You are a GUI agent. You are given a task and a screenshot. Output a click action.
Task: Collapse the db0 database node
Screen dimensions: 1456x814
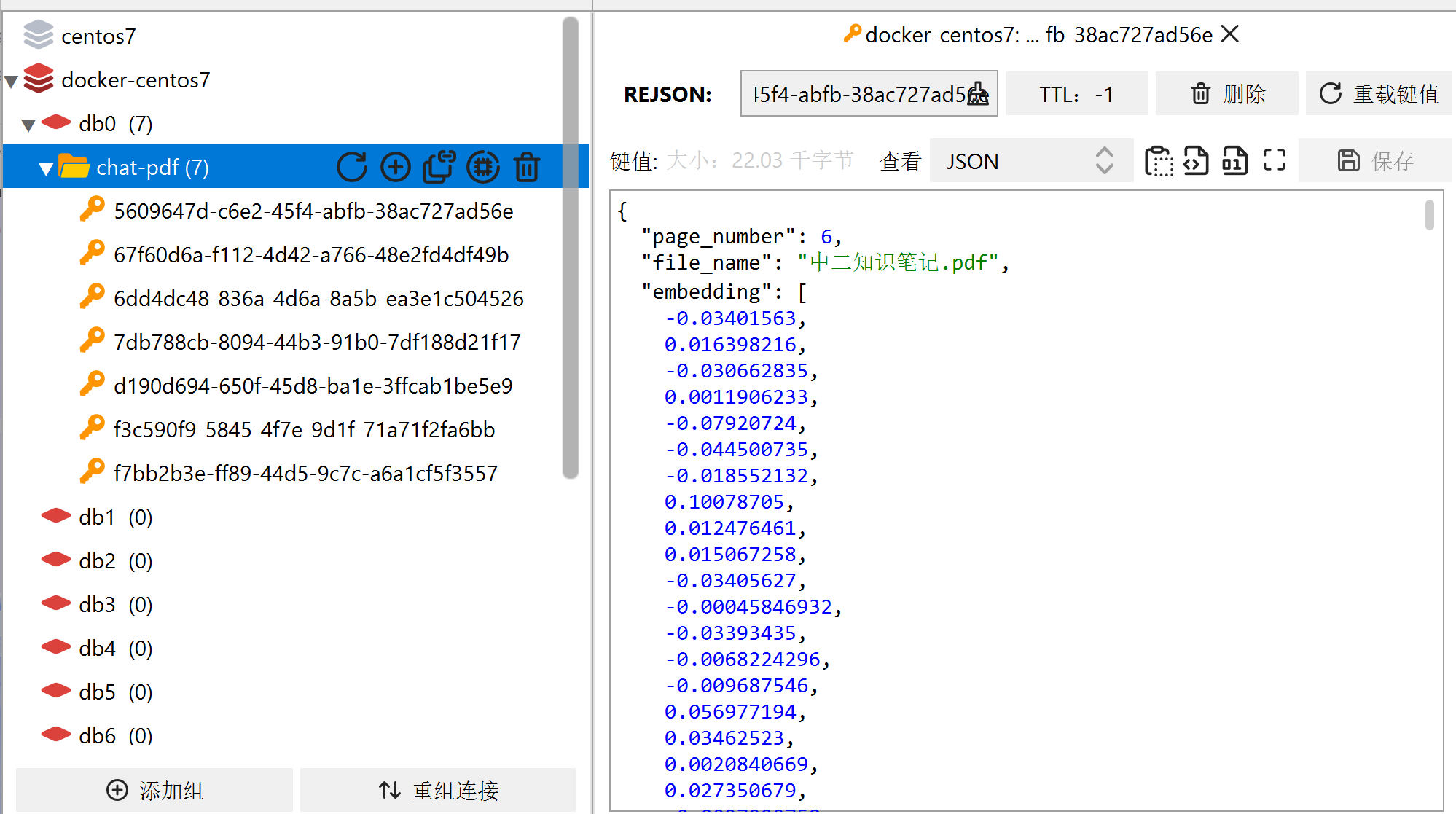pyautogui.click(x=28, y=123)
